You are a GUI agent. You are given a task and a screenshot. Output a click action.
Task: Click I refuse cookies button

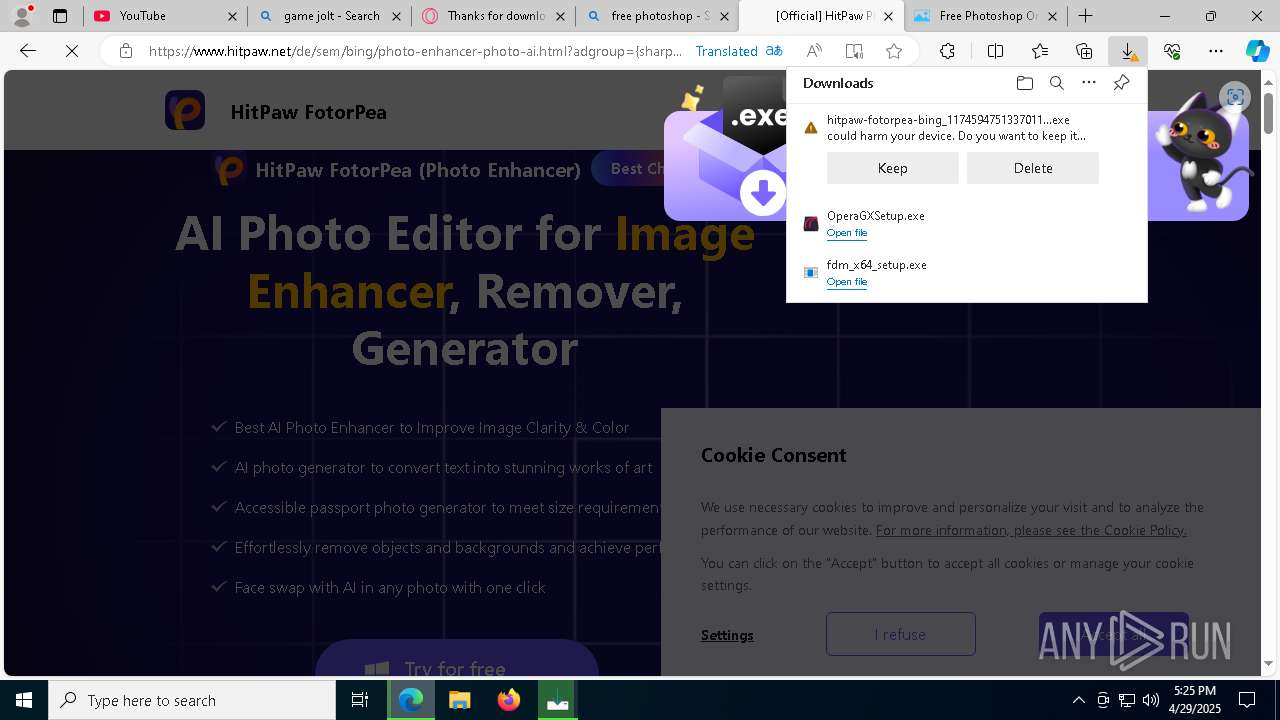[900, 634]
